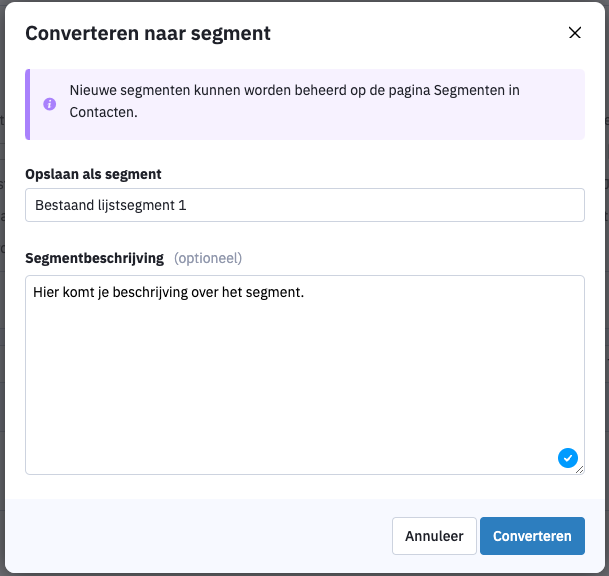Click the Segmentbeschrijving label

click(94, 258)
